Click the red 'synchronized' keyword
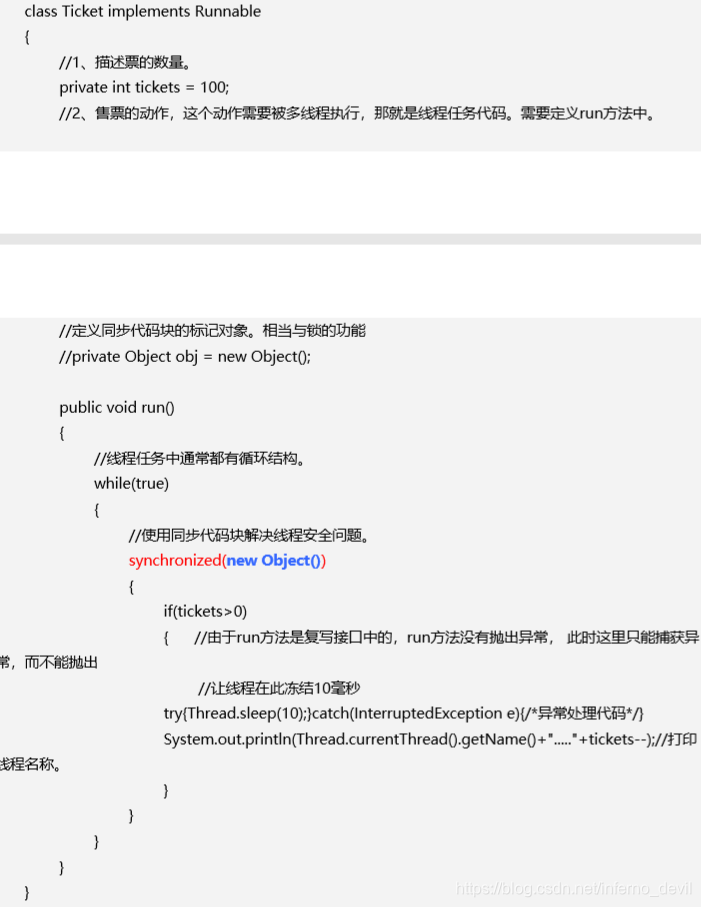Viewport: 701px width, 907px height. [175, 561]
